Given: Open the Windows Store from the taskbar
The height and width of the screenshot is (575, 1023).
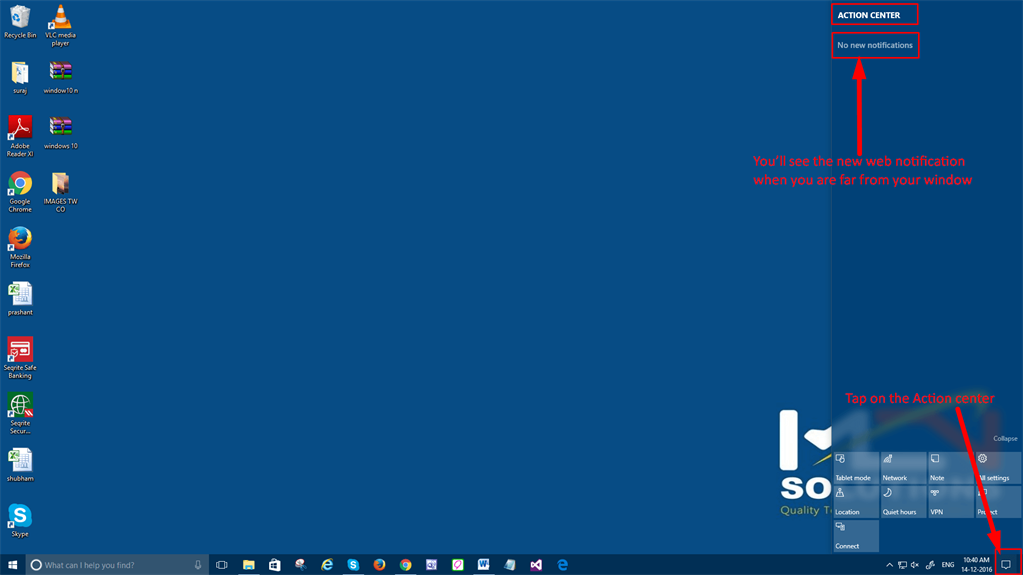Looking at the screenshot, I should [x=275, y=565].
